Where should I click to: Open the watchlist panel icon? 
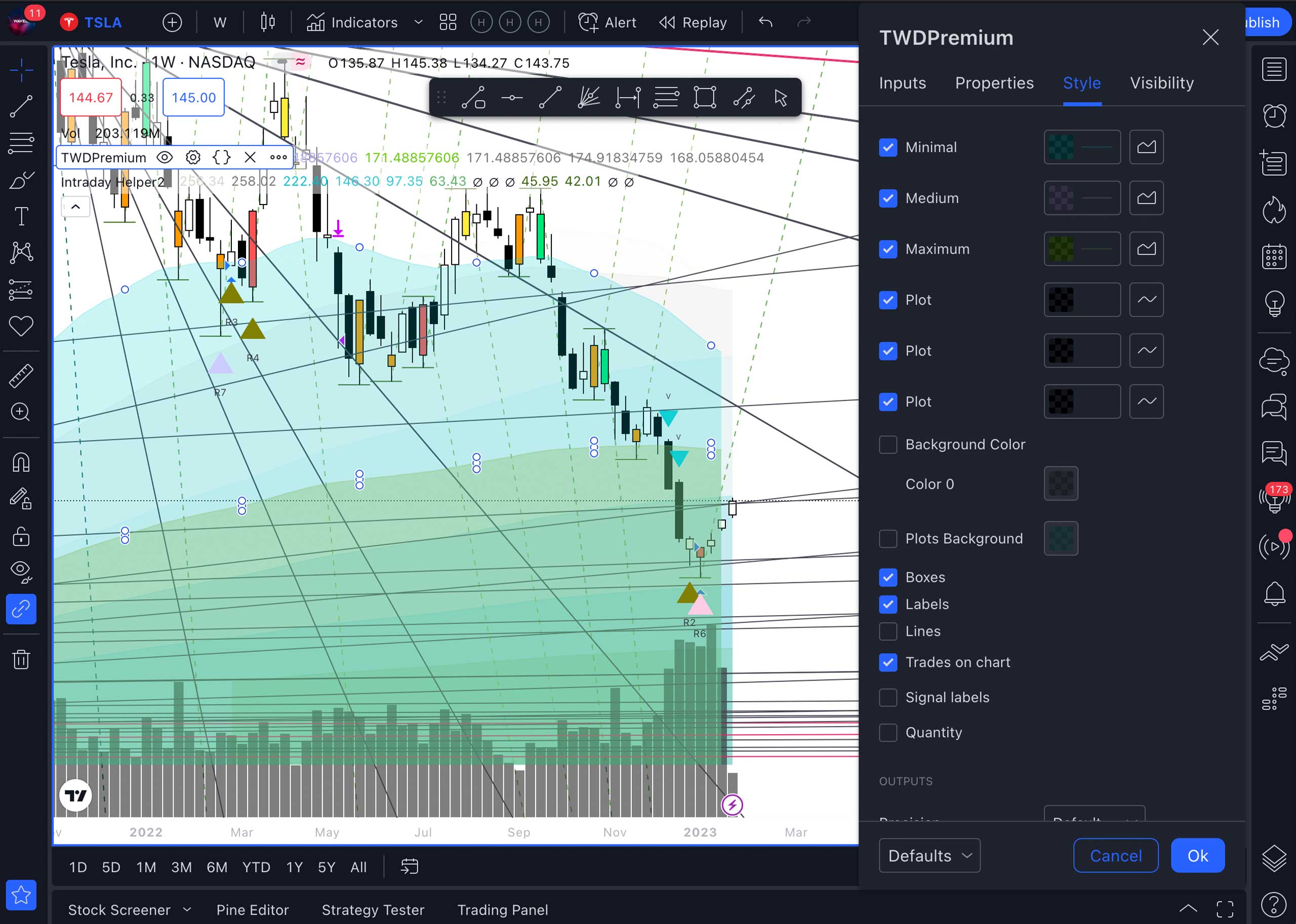(x=1274, y=70)
